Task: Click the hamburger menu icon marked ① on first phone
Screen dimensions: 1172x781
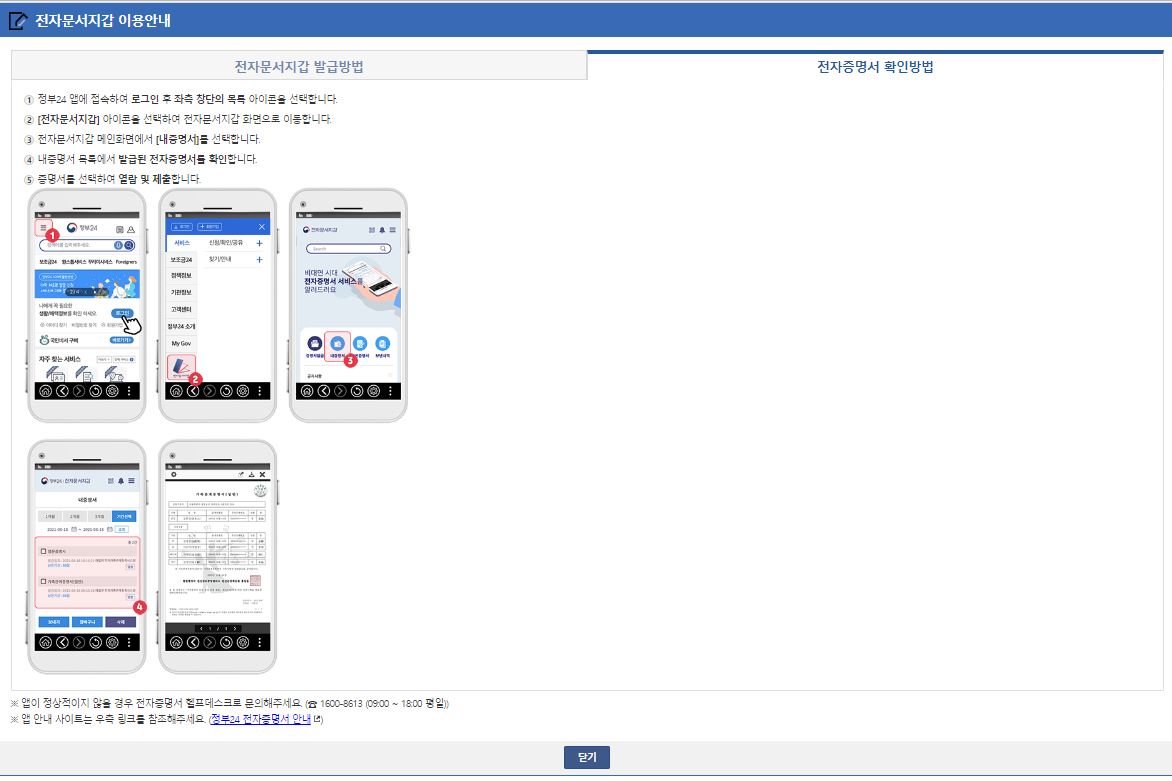Action: pyautogui.click(x=43, y=227)
